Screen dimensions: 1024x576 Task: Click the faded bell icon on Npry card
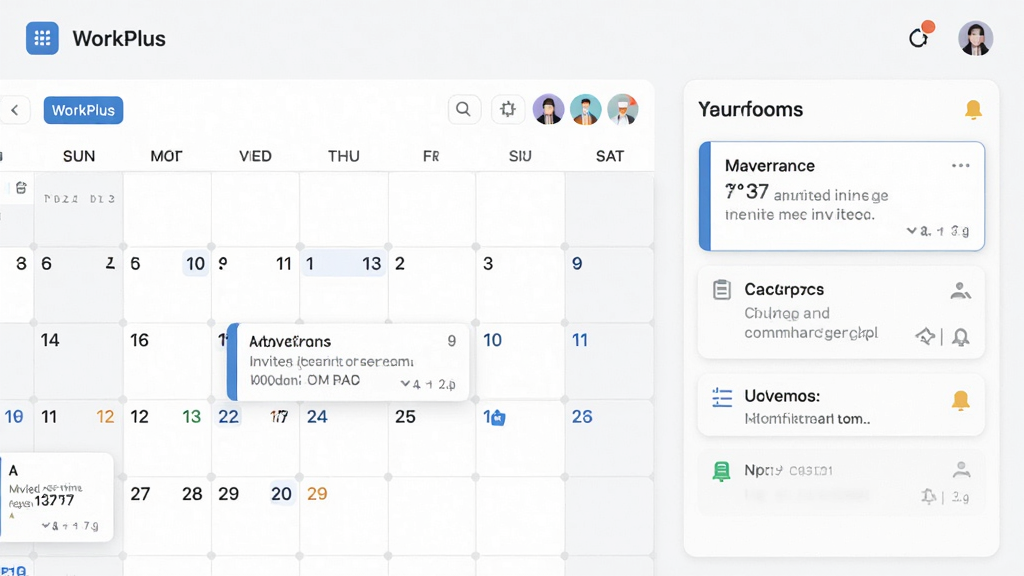pos(929,496)
